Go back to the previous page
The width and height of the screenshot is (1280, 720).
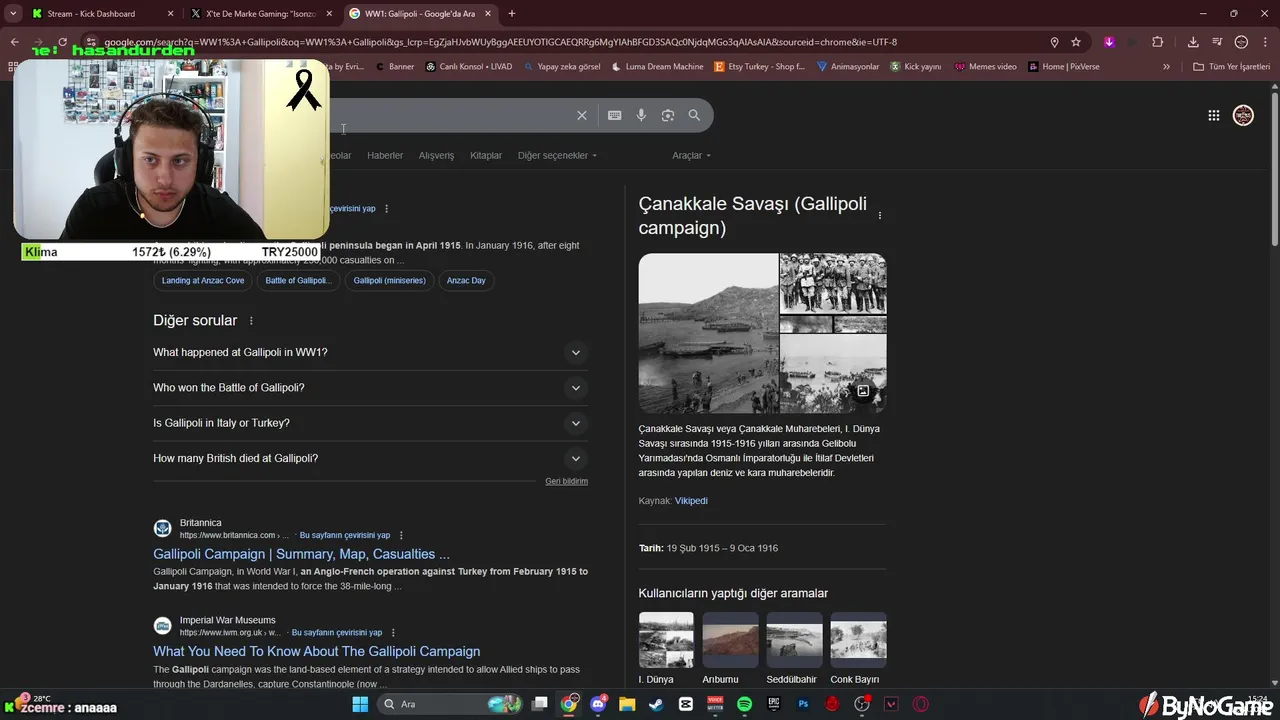coord(14,42)
